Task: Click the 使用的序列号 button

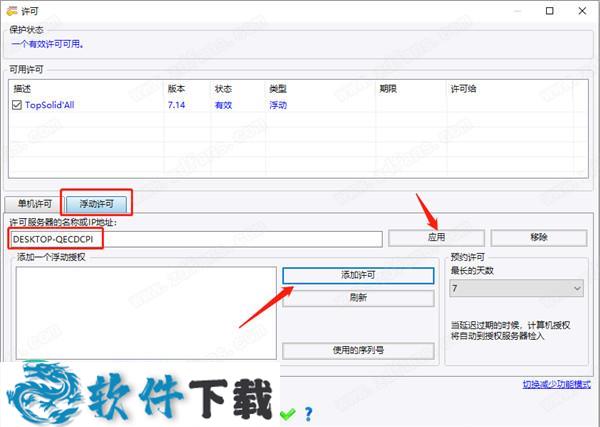Action: click(x=358, y=350)
